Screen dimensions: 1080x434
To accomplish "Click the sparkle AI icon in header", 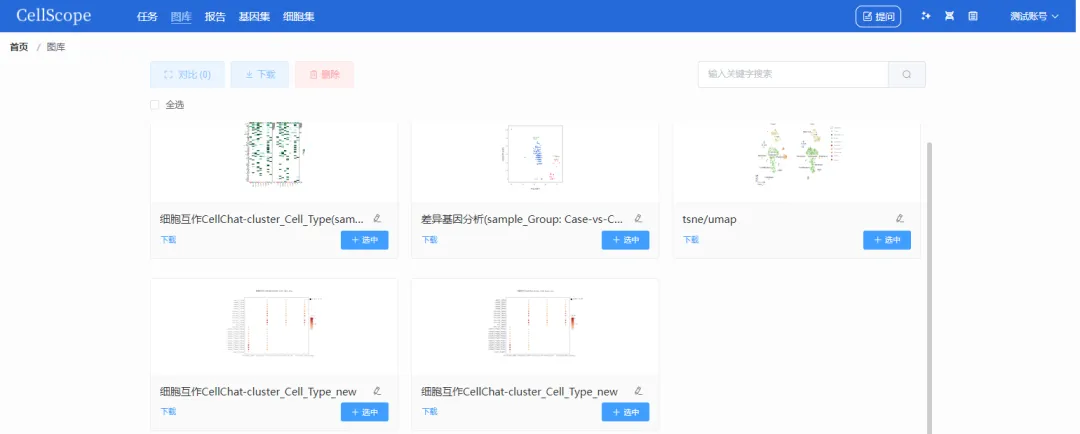I will [926, 16].
